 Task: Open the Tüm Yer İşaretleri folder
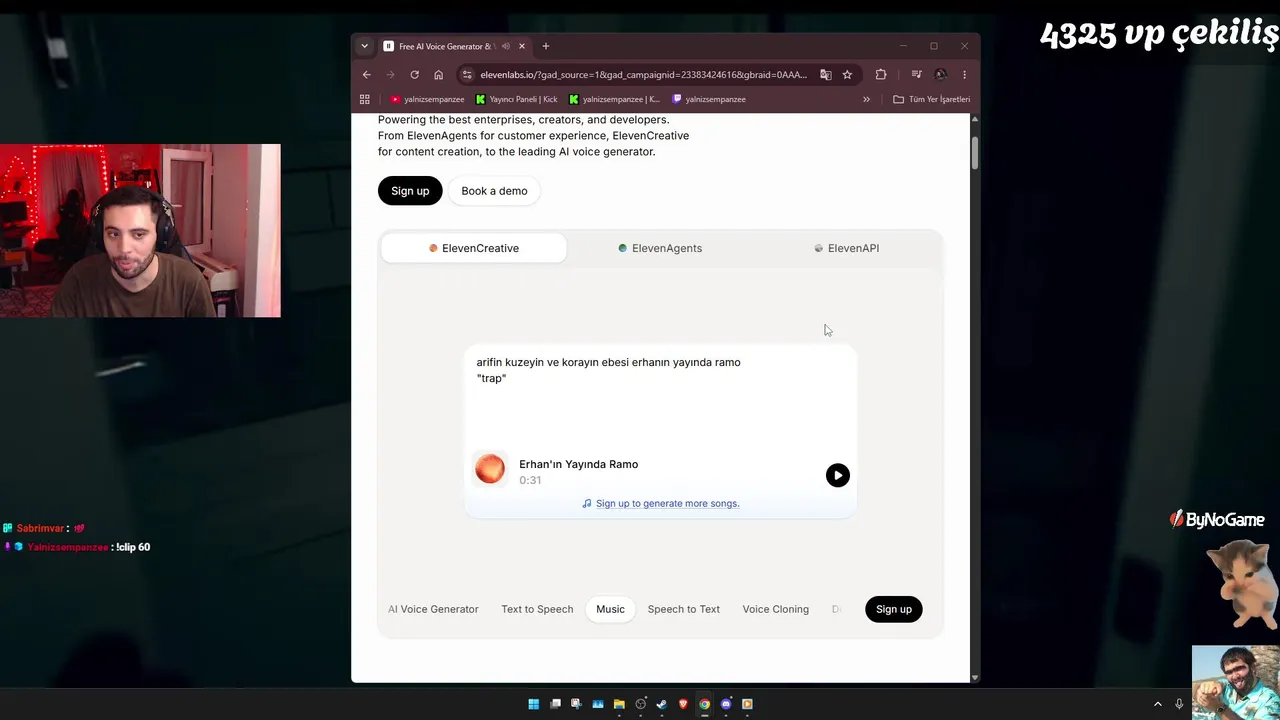[932, 99]
